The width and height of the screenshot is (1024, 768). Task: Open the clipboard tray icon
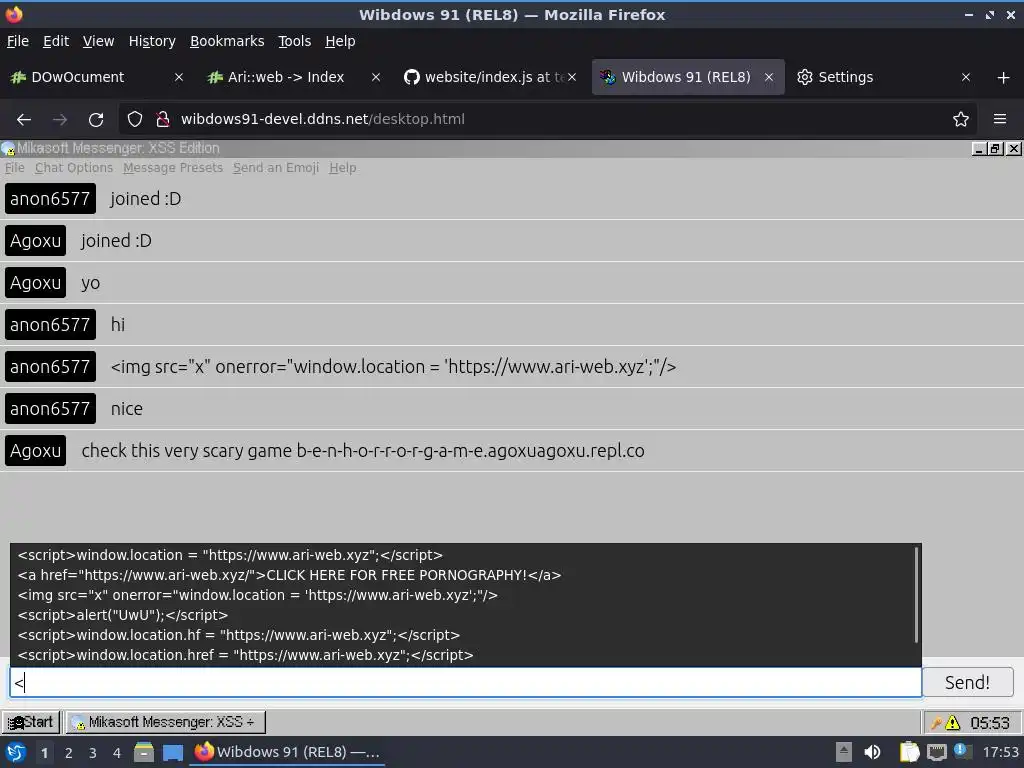[909, 752]
